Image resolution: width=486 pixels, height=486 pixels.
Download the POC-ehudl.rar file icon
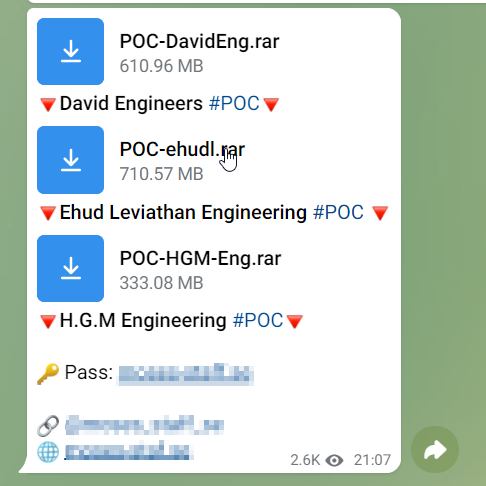click(x=70, y=160)
